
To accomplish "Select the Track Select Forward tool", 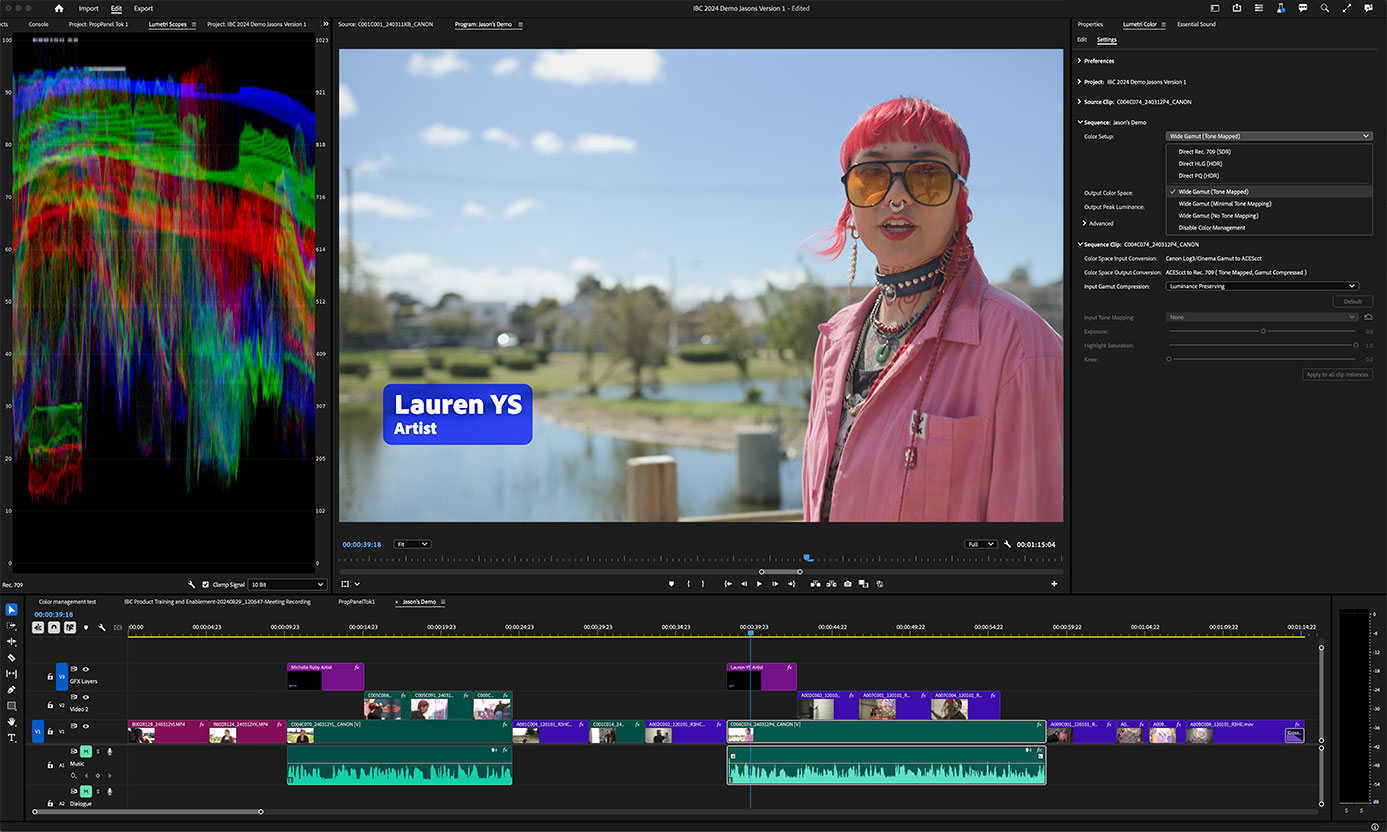I will pos(11,626).
